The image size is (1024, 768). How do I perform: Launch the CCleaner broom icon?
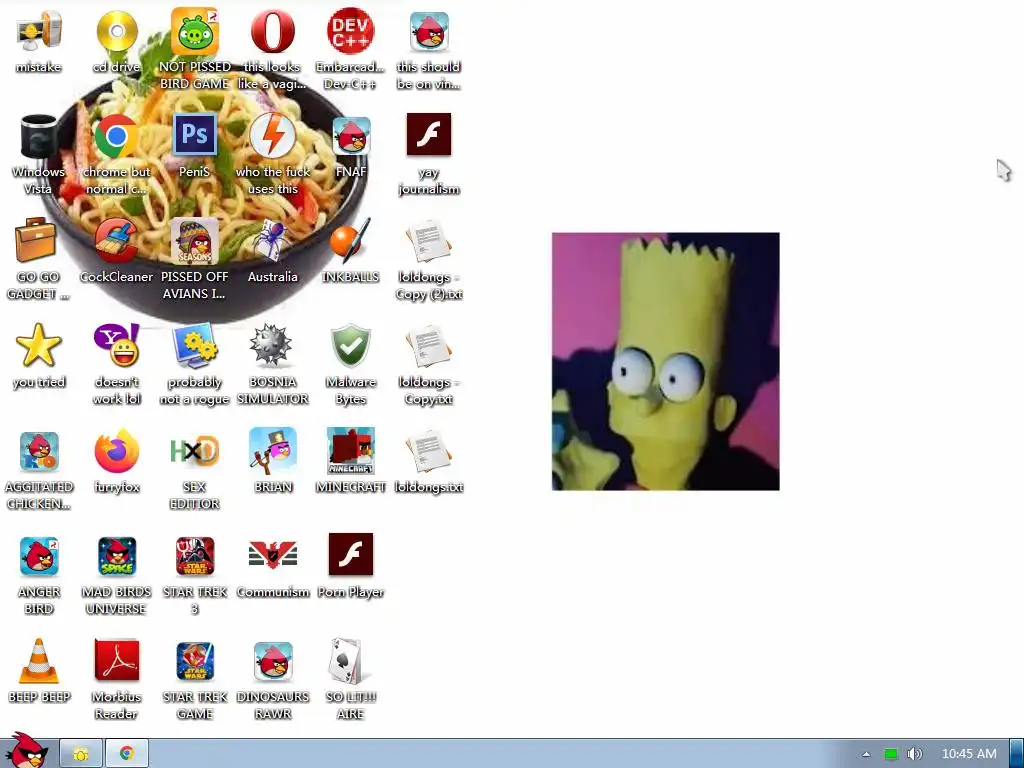pos(116,241)
